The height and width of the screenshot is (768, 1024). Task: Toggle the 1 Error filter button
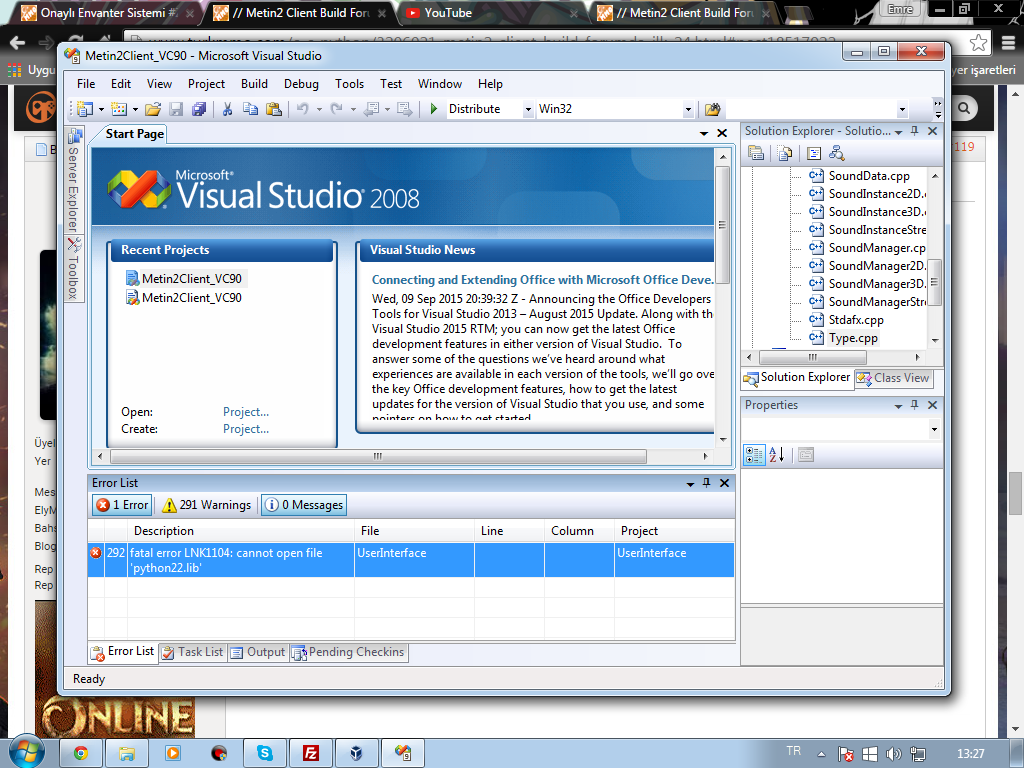[123, 505]
